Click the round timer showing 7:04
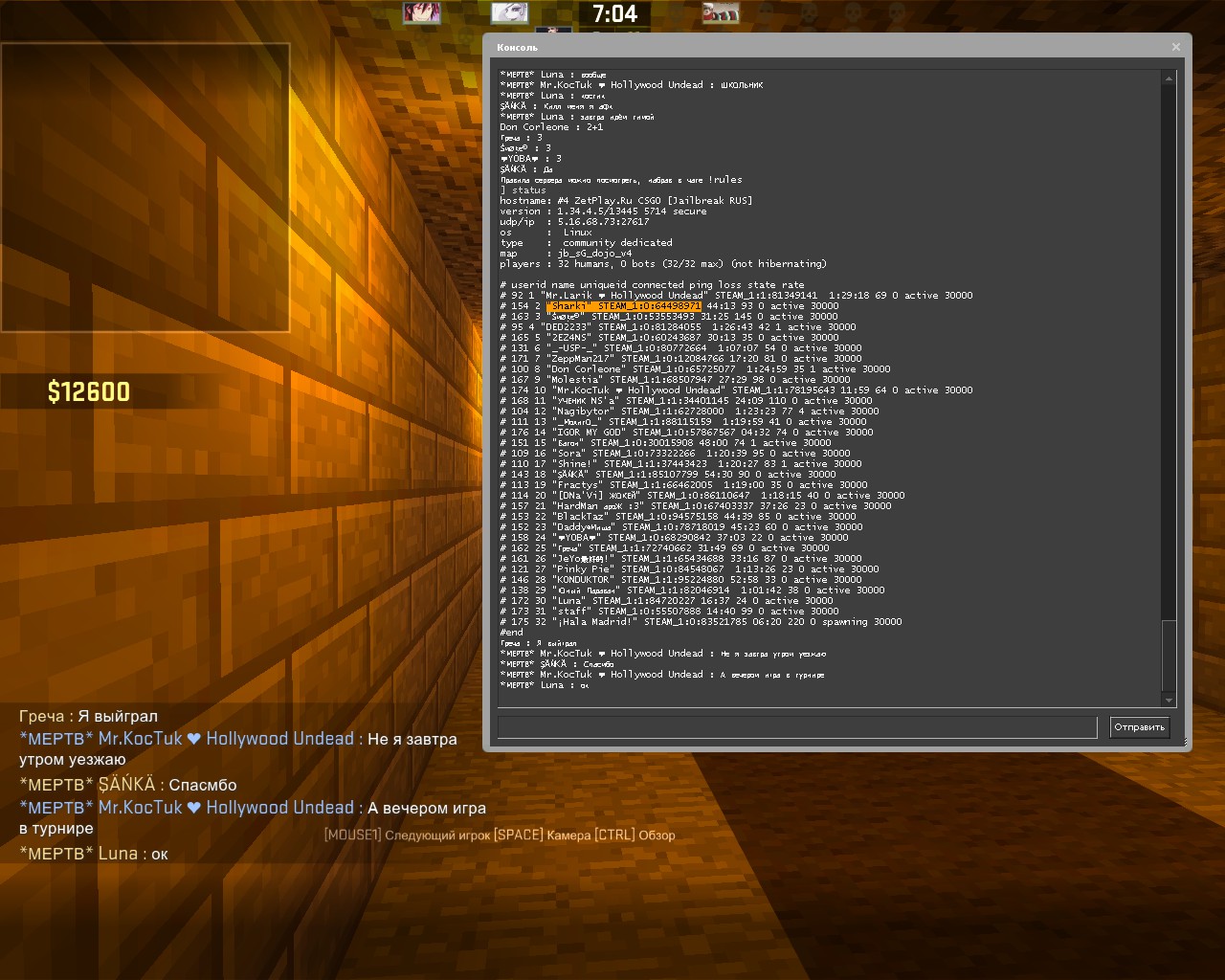The image size is (1225, 980). (x=614, y=13)
